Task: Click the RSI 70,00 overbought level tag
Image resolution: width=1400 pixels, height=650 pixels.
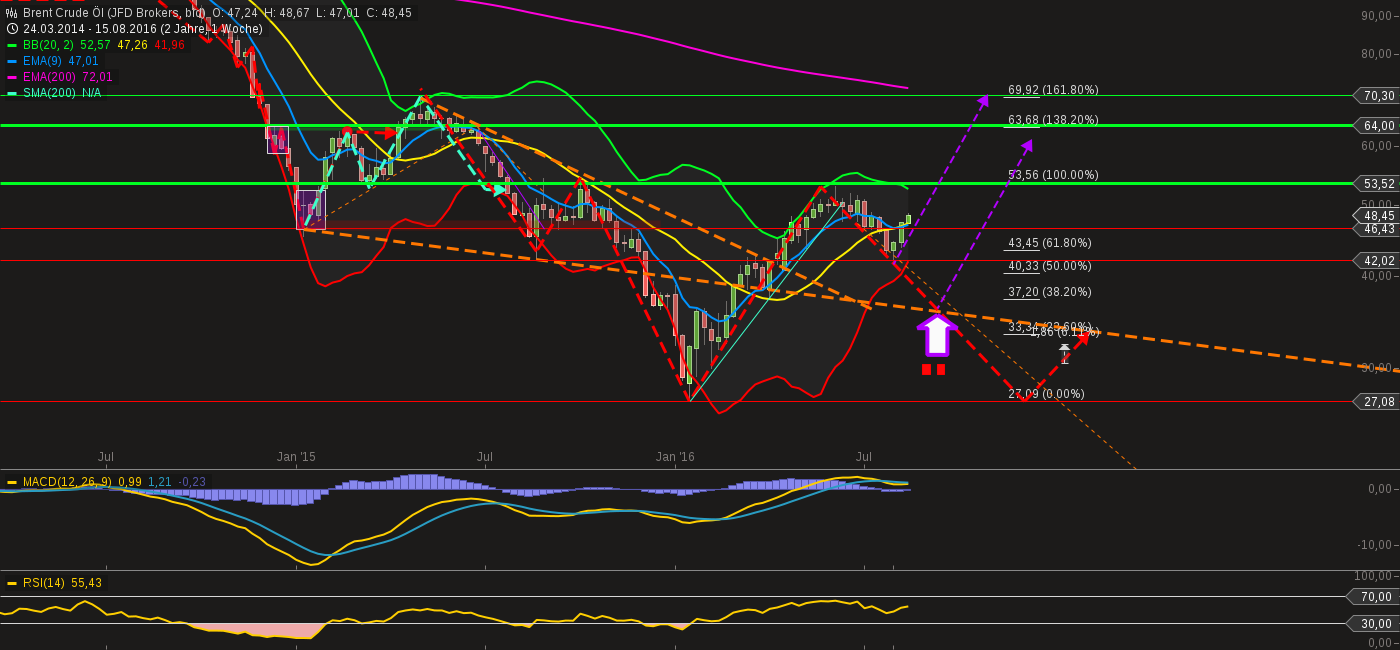Action: [1375, 597]
